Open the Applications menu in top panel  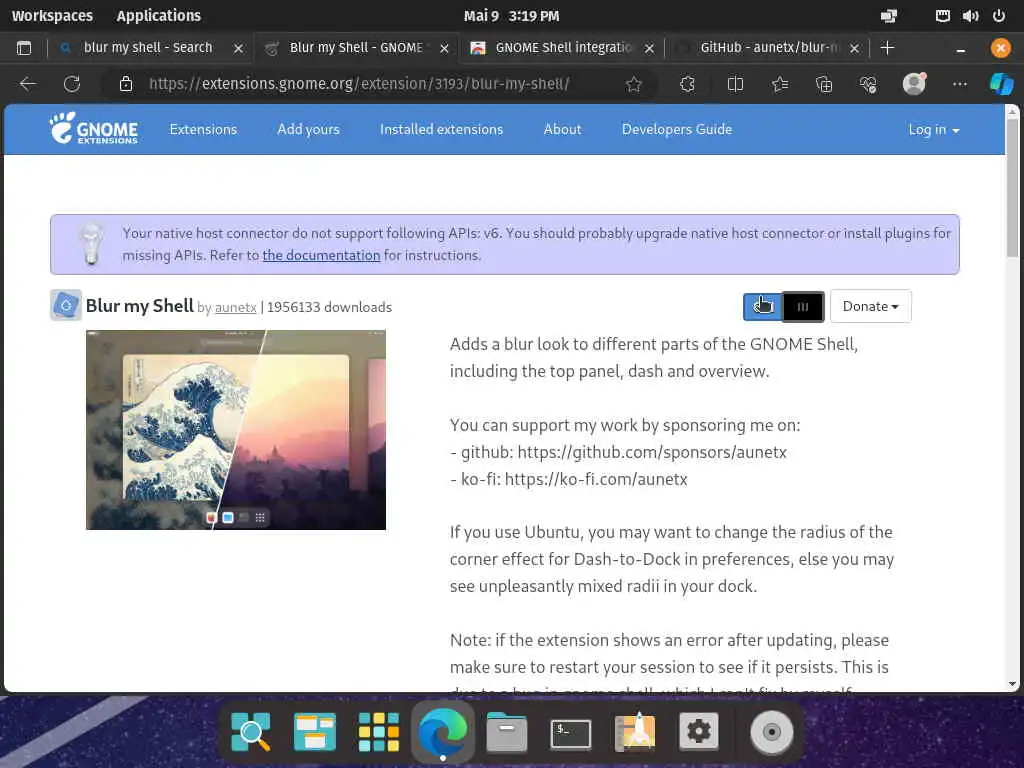click(159, 16)
